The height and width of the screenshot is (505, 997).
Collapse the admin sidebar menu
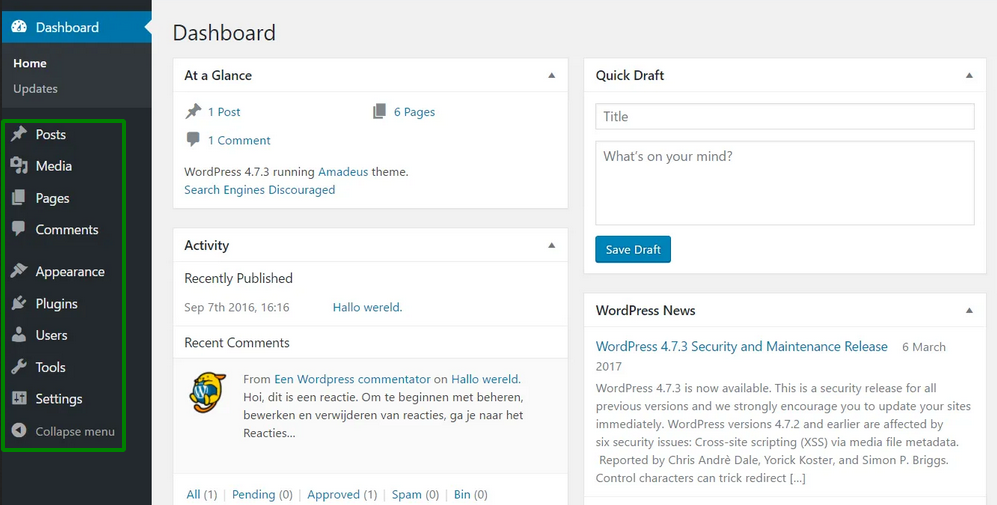[x=64, y=431]
